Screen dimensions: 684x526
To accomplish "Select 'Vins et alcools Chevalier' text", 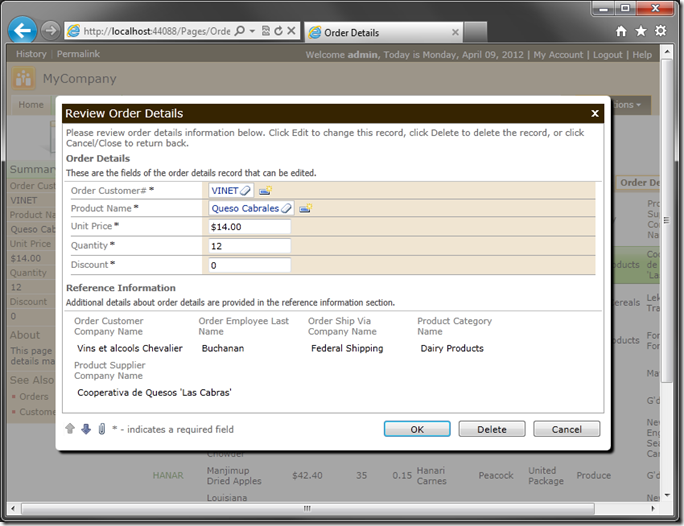I will 130,348.
